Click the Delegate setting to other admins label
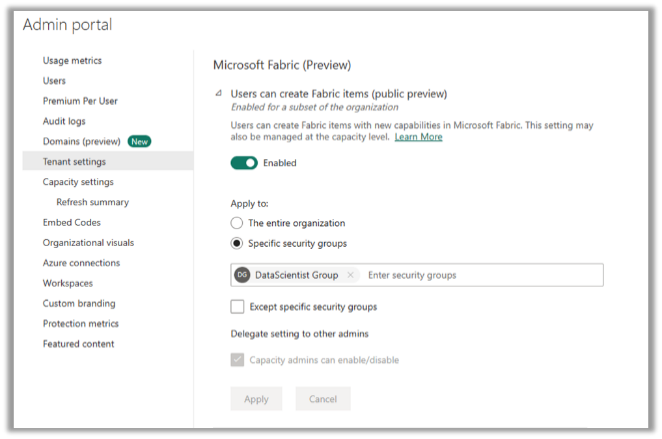 coord(299,334)
